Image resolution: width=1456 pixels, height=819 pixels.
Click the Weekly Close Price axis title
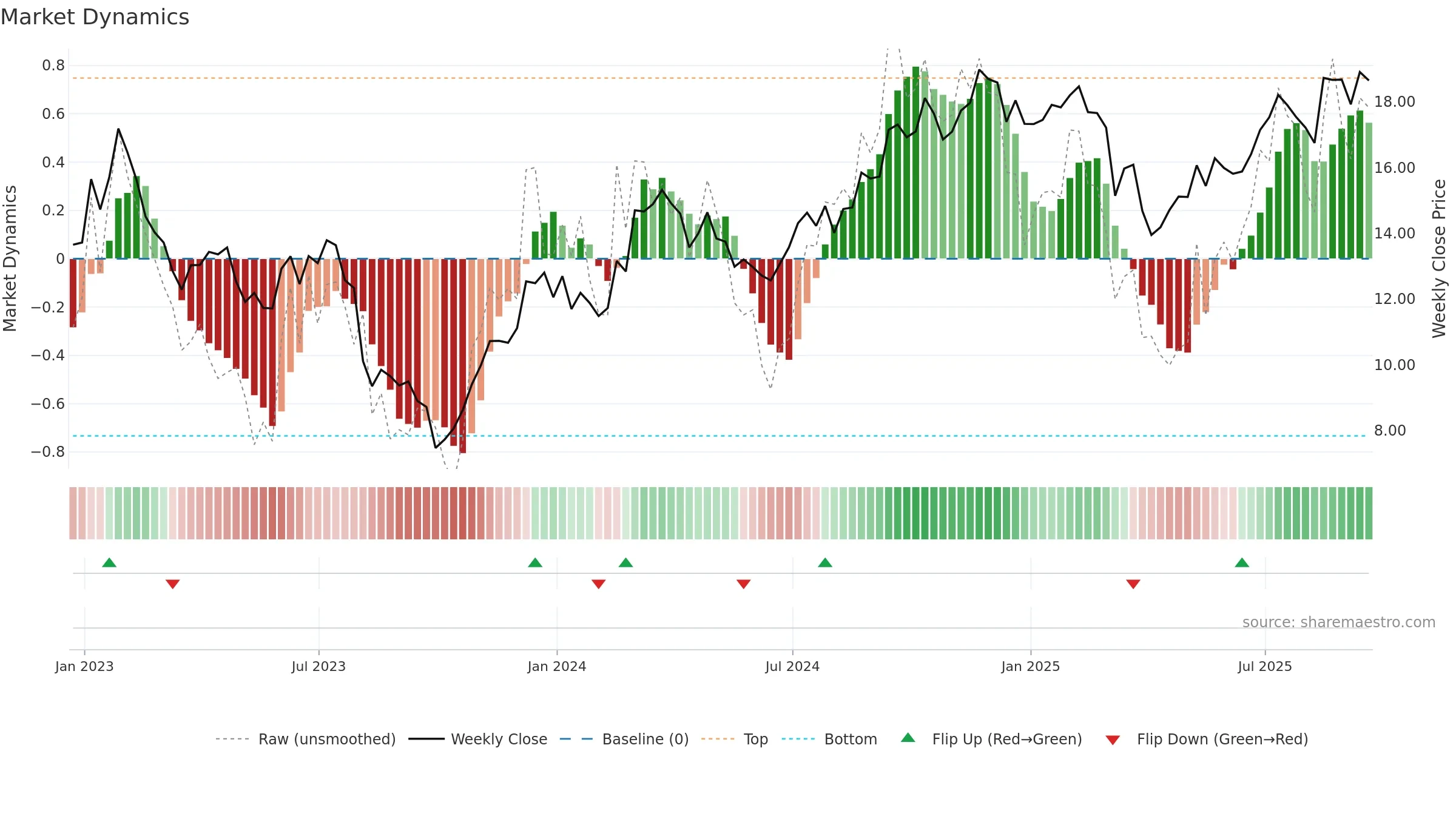pyautogui.click(x=1439, y=258)
